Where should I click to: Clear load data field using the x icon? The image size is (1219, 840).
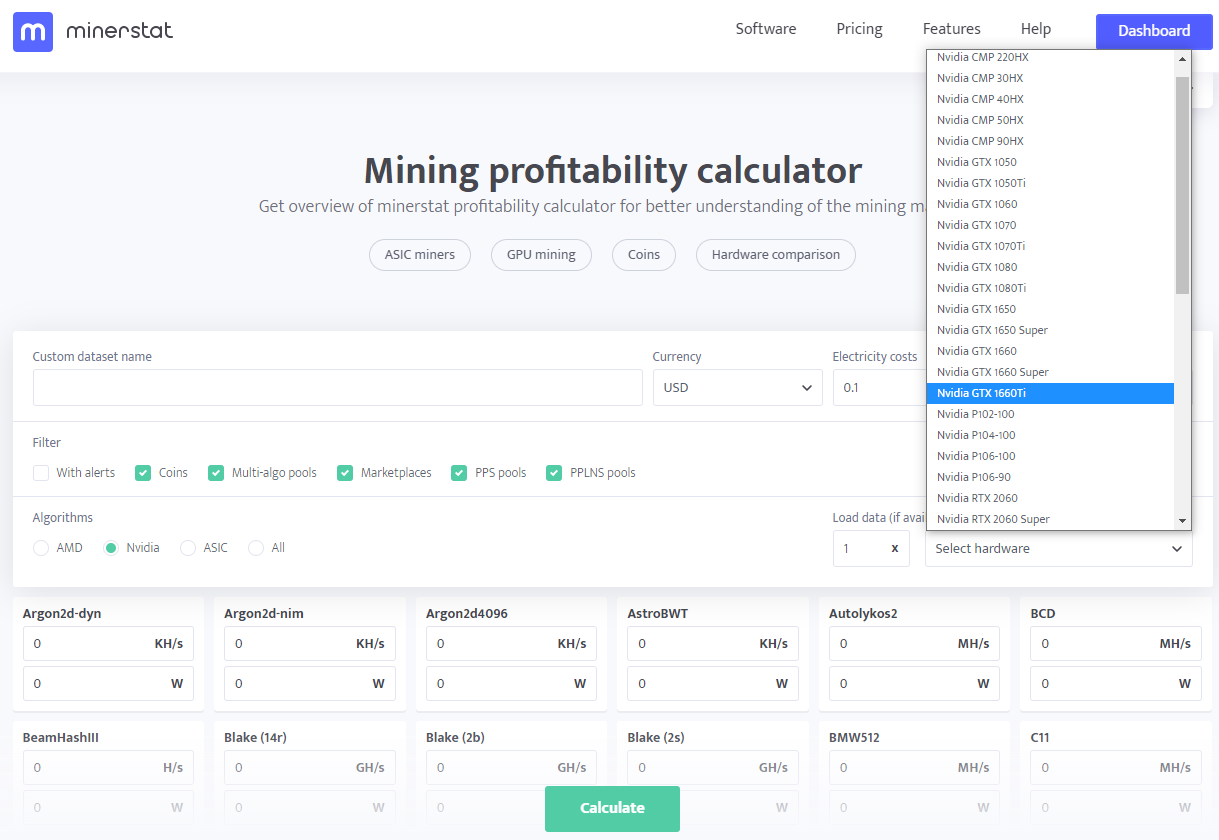896,548
